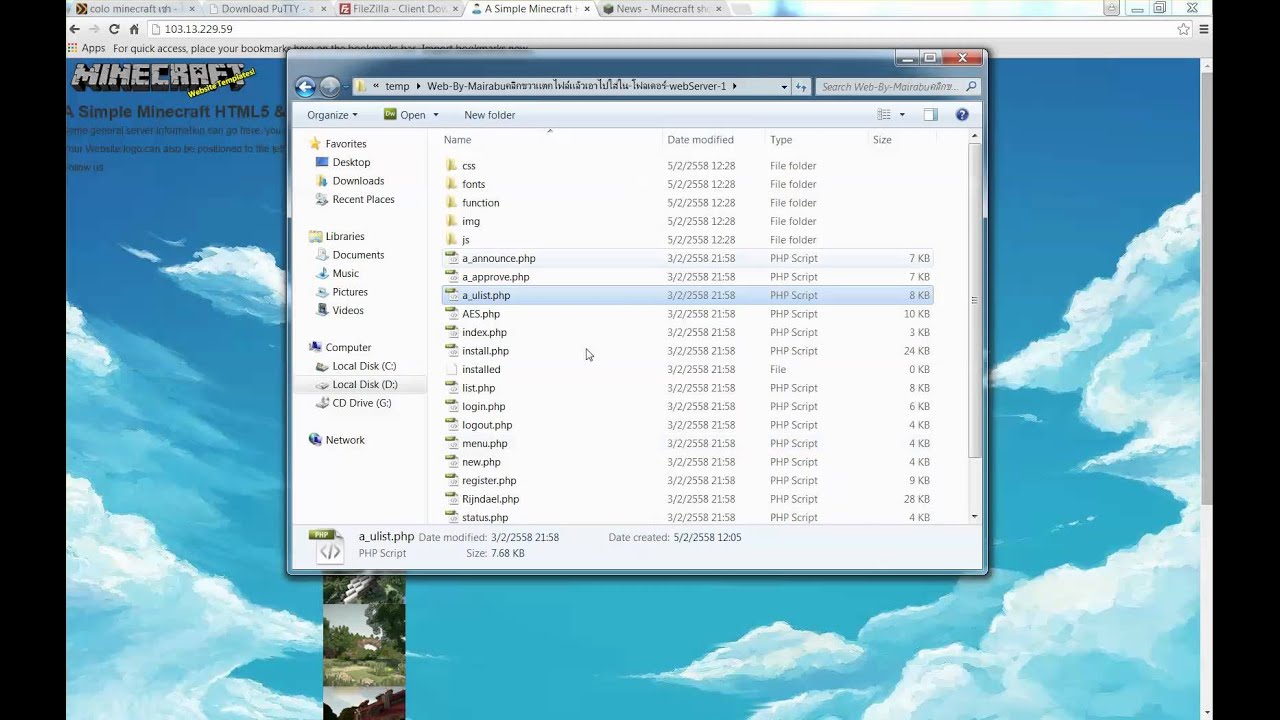Screen dimensions: 1280x720
Task: Expand the address bar history dropdown
Action: point(784,87)
